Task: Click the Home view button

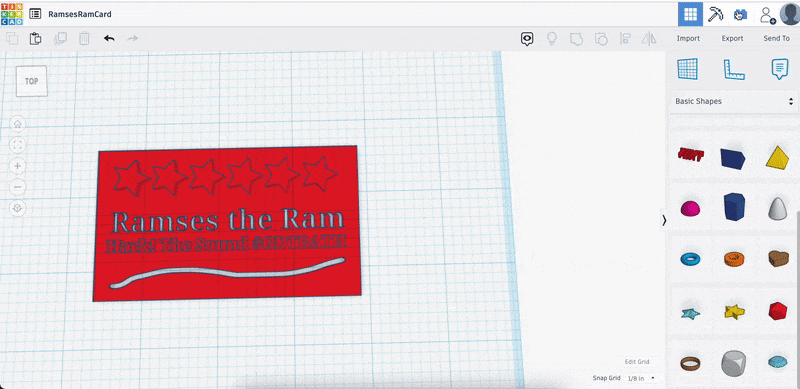Action: pos(18,124)
